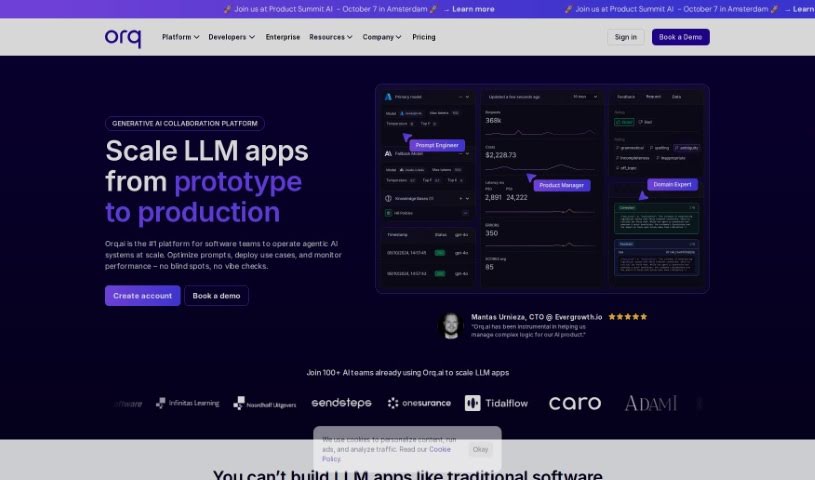Follow the first banner's Learn more link
This screenshot has width=815, height=480.
tap(473, 9)
